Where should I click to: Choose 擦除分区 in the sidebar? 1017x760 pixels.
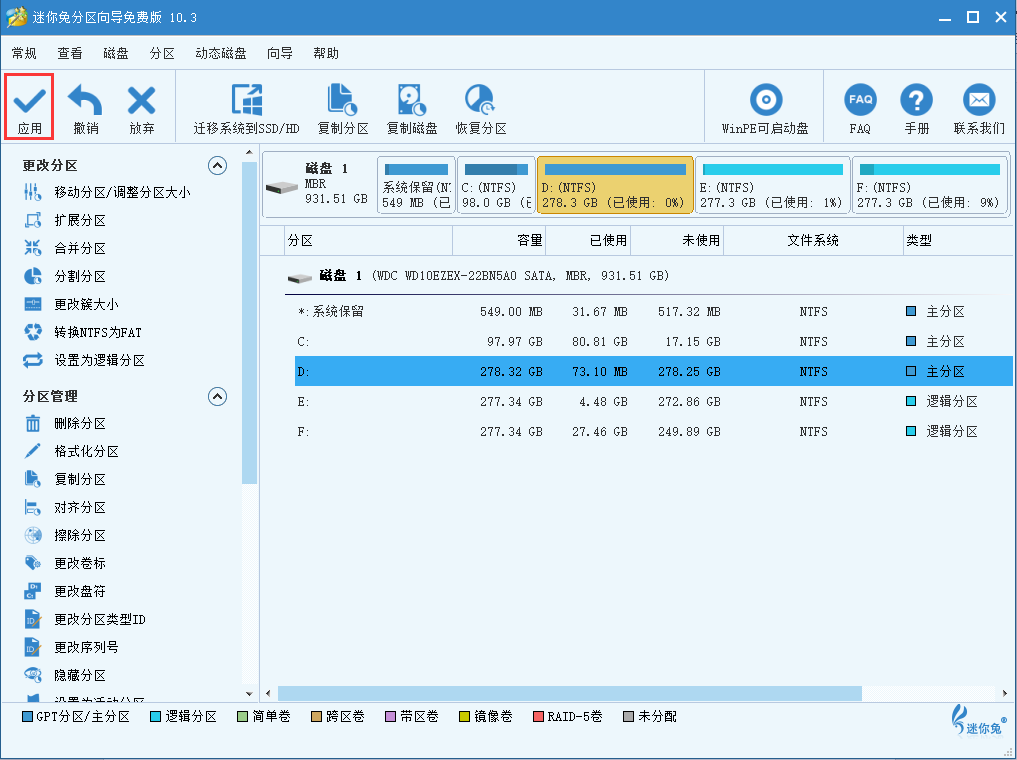click(x=64, y=535)
